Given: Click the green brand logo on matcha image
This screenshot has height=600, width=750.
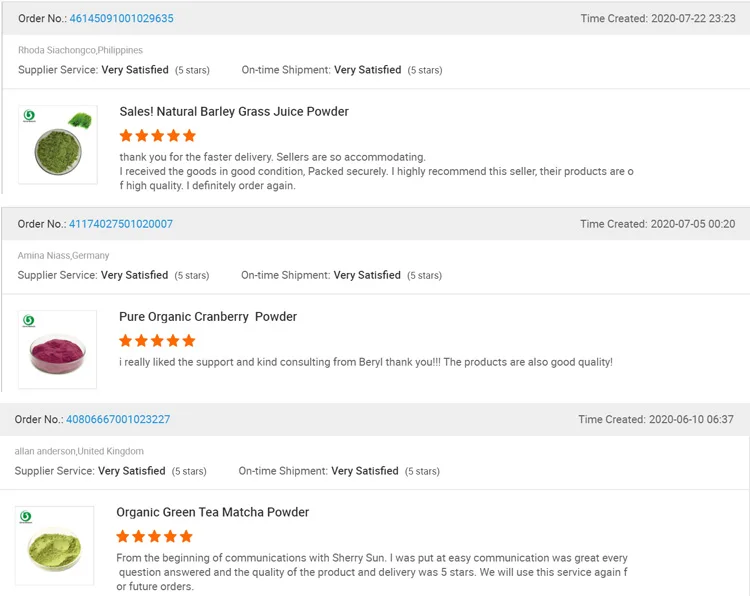Looking at the screenshot, I should click(x=26, y=517).
